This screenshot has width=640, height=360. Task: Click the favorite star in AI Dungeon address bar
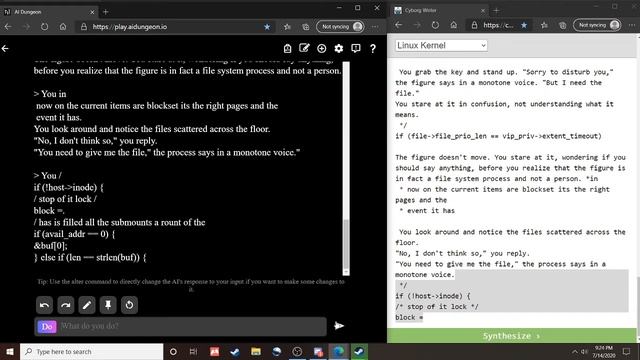pyautogui.click(x=267, y=27)
